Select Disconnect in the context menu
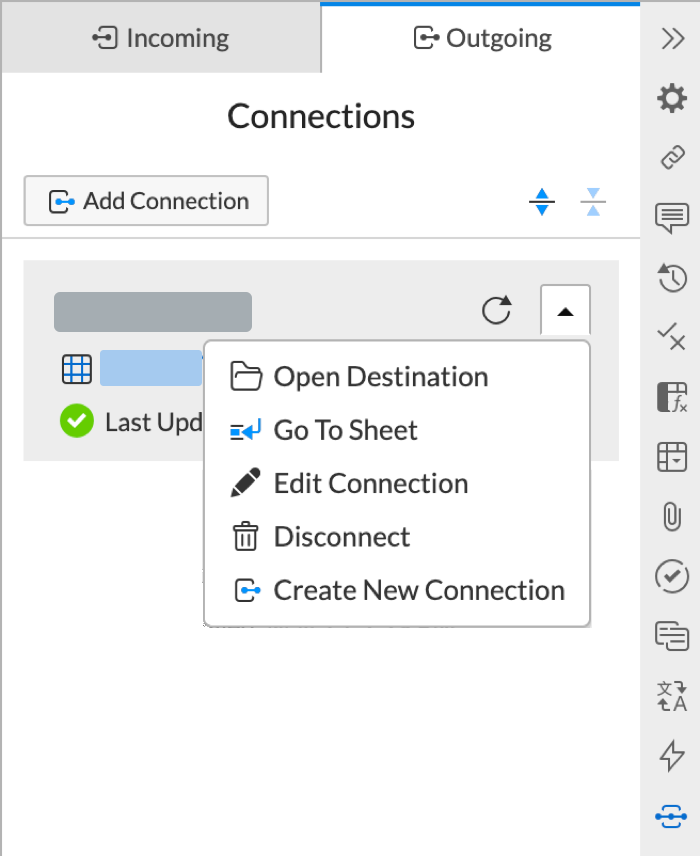Image resolution: width=700 pixels, height=856 pixels. coord(342,537)
